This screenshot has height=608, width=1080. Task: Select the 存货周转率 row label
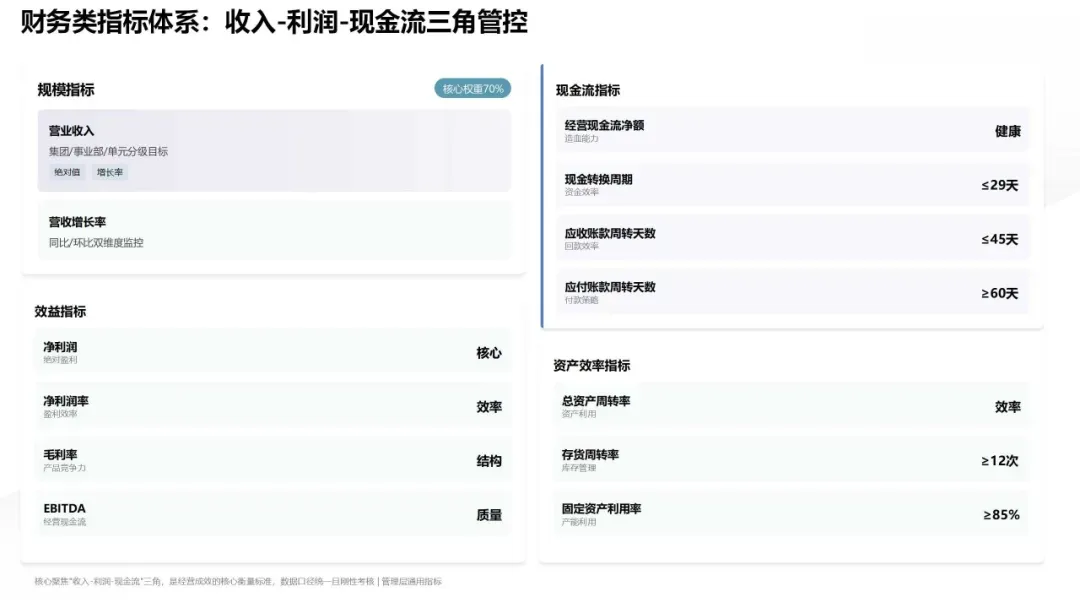[590, 454]
